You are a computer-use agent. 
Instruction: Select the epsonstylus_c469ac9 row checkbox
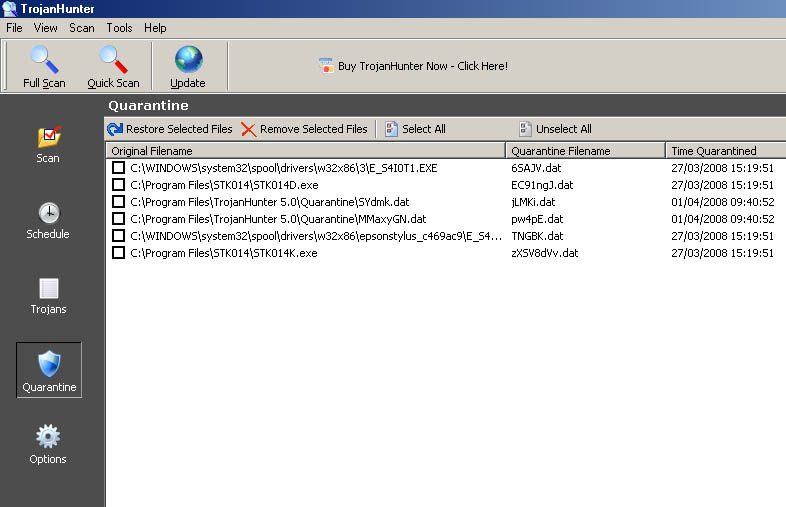118,236
